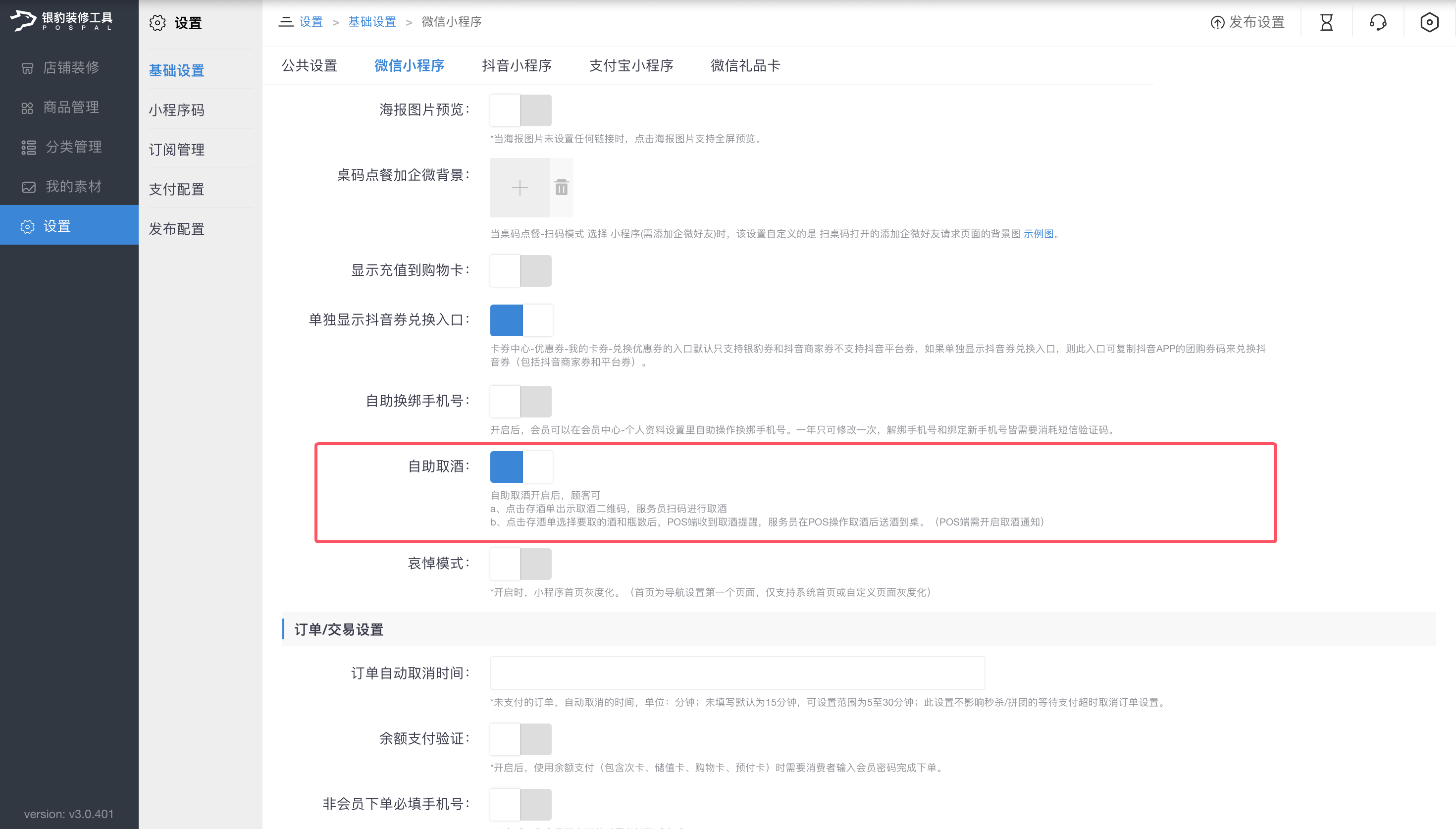Click the 订单自动取消时间 input field

pos(737,673)
